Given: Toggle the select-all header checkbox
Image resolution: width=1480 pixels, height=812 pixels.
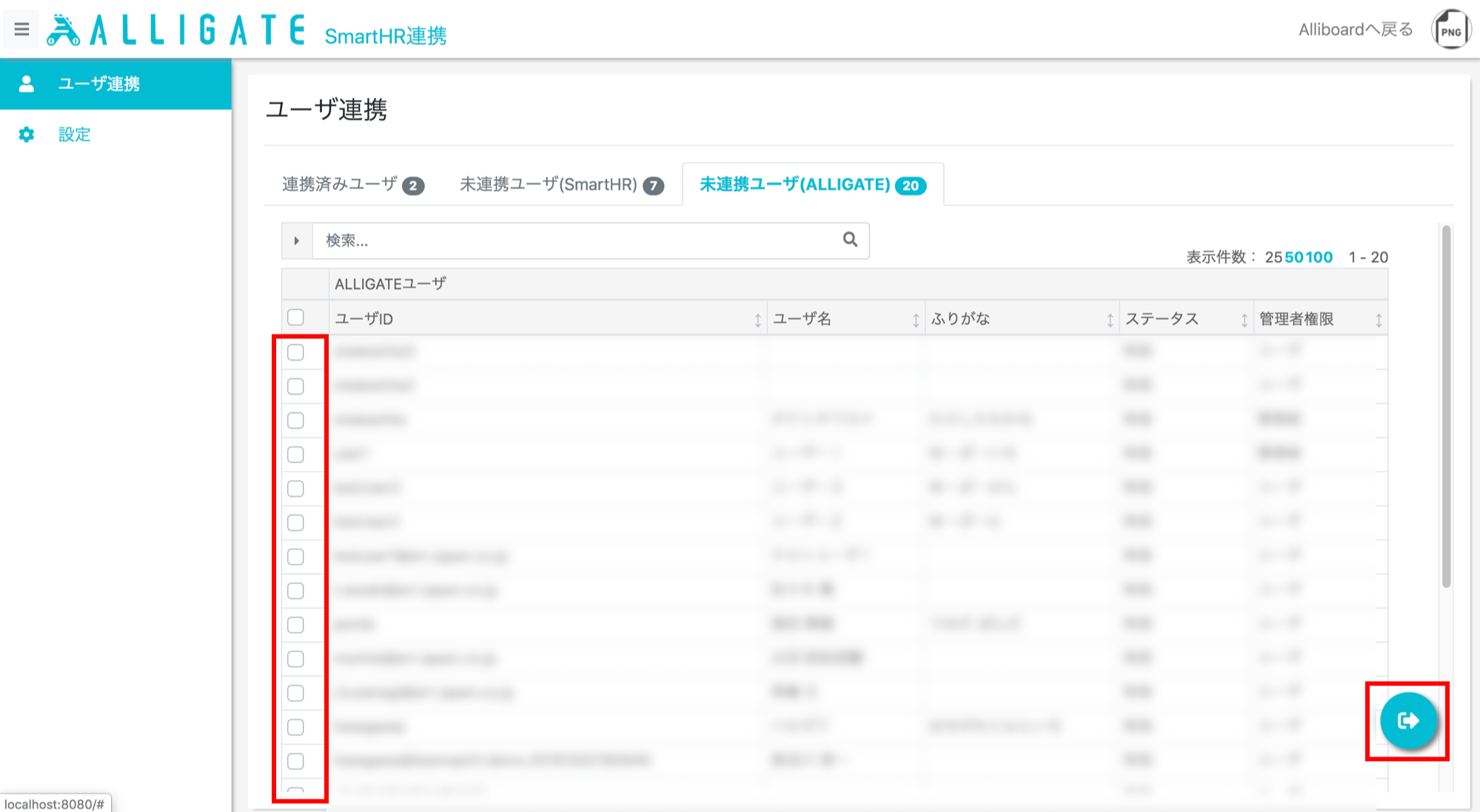Looking at the screenshot, I should click(295, 318).
